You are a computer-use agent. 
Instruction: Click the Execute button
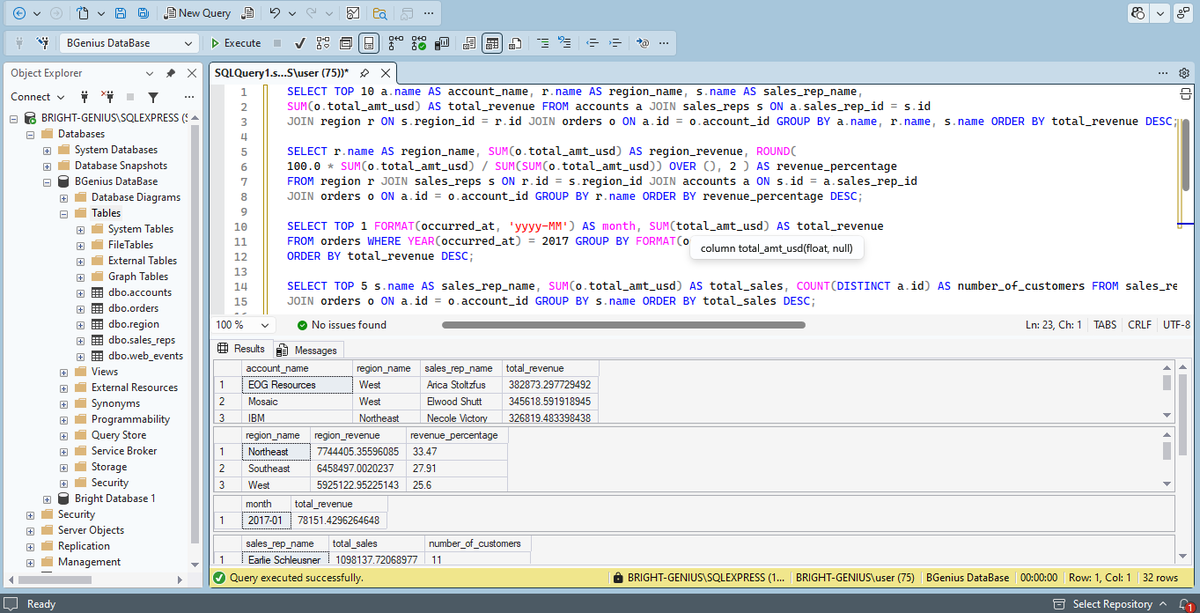pyautogui.click(x=236, y=43)
